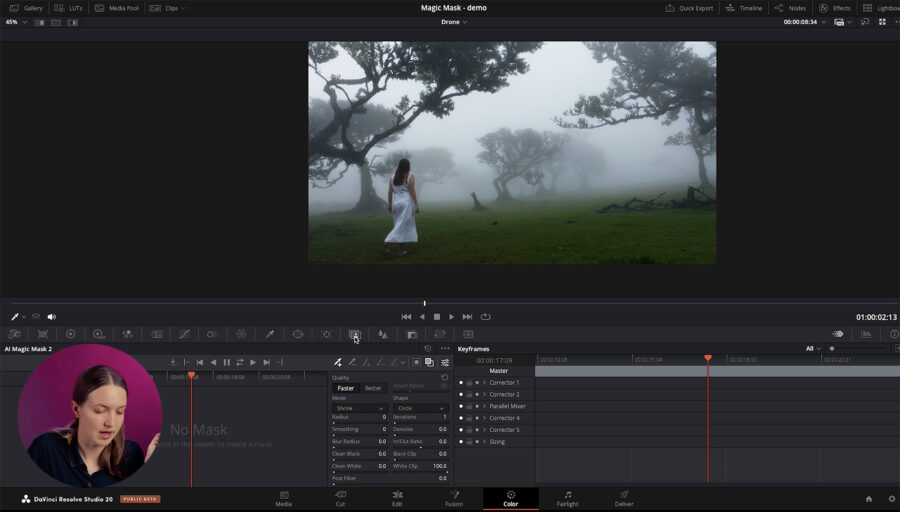Toggle the lock on Sizing track

469,441
